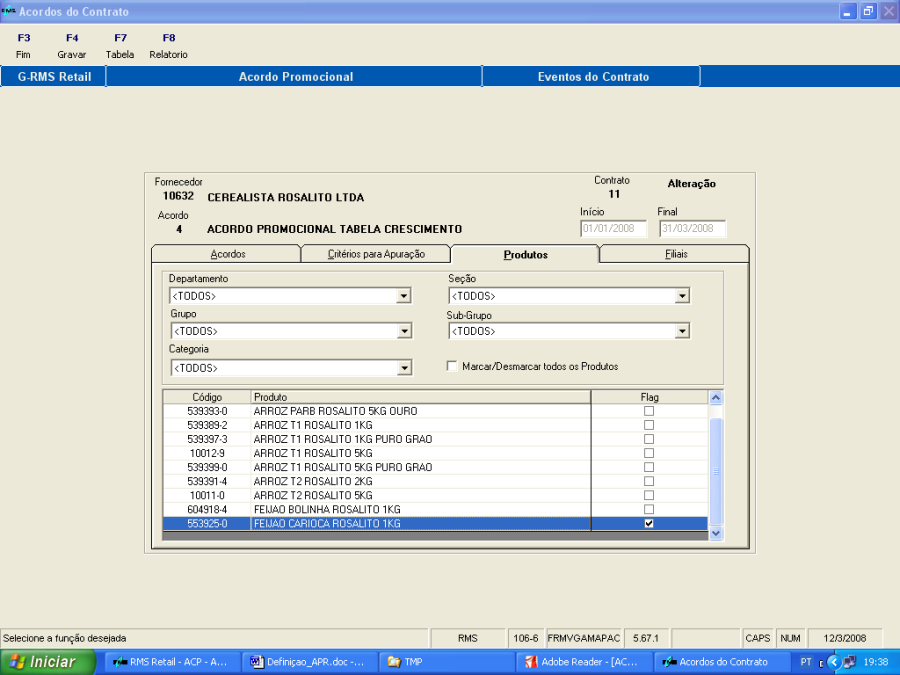Viewport: 900px width, 675px height.
Task: Uncheck flag for FEIJAO CARIOCA ROSALITO 1KG
Action: (x=649, y=523)
